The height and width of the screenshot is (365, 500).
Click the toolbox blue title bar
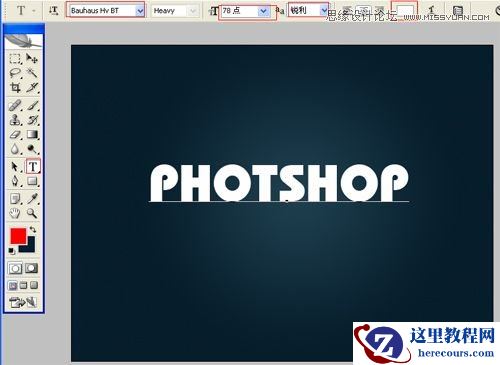click(24, 28)
